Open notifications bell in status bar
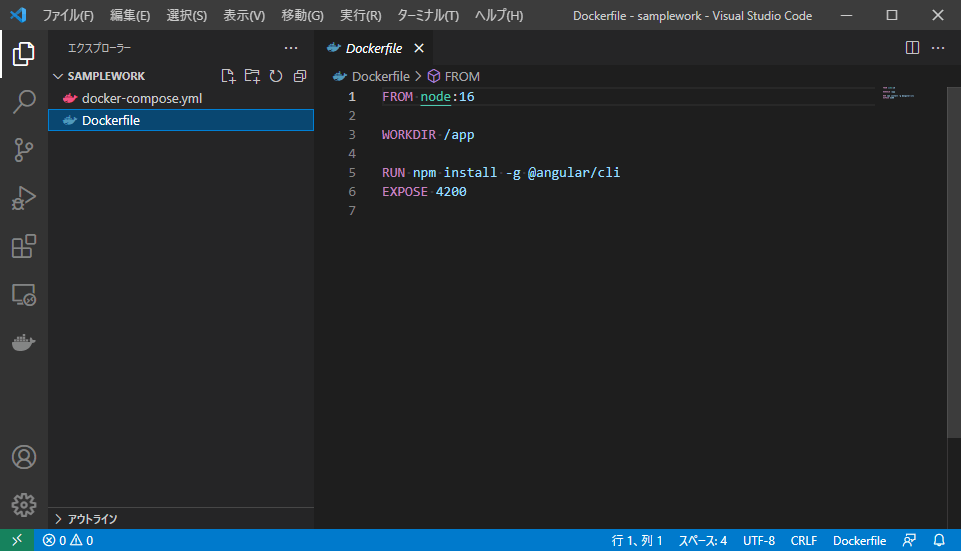 [939, 540]
